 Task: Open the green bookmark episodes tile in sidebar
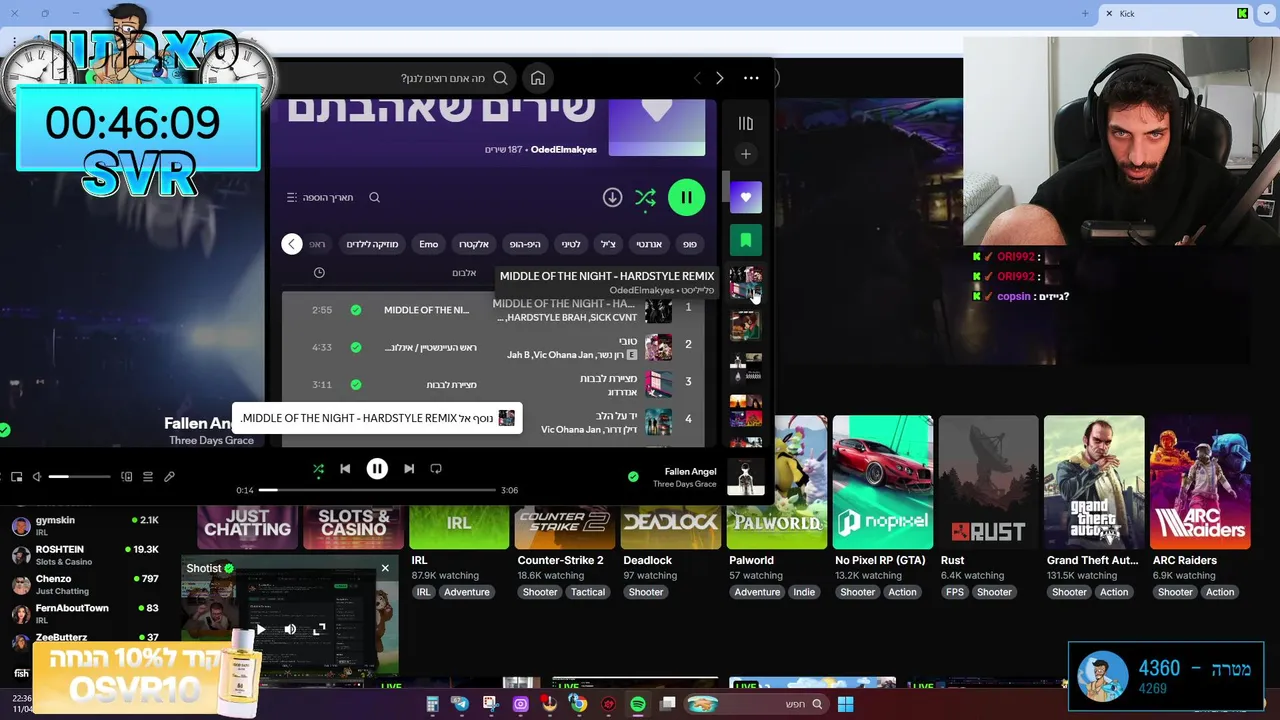745,240
